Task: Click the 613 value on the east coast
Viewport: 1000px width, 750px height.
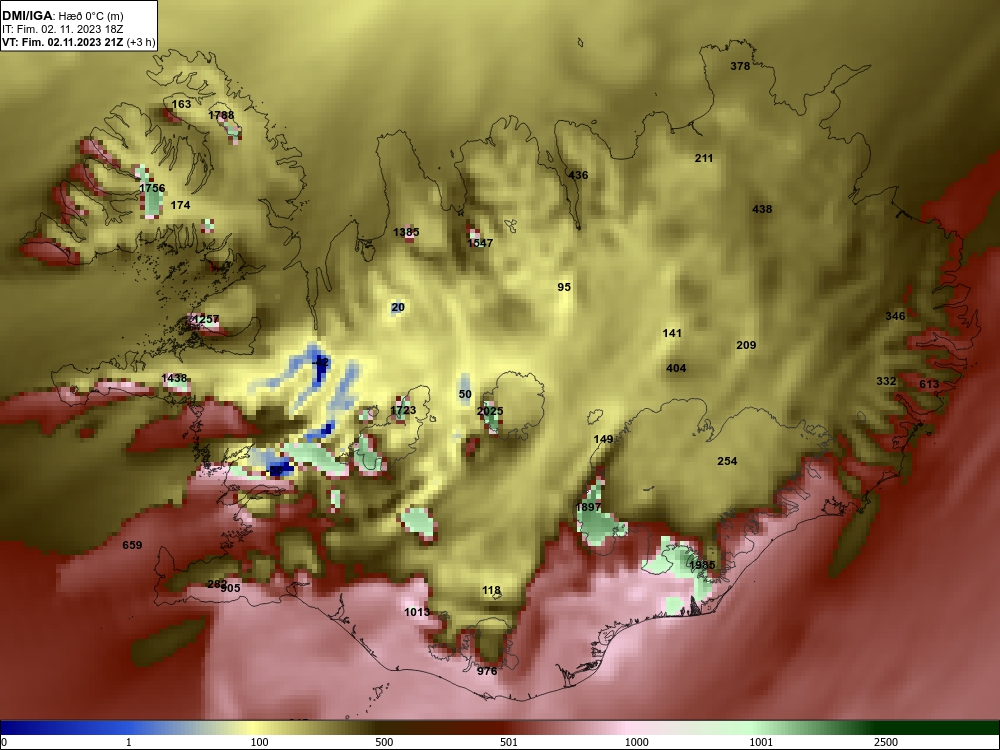Action: pos(929,384)
